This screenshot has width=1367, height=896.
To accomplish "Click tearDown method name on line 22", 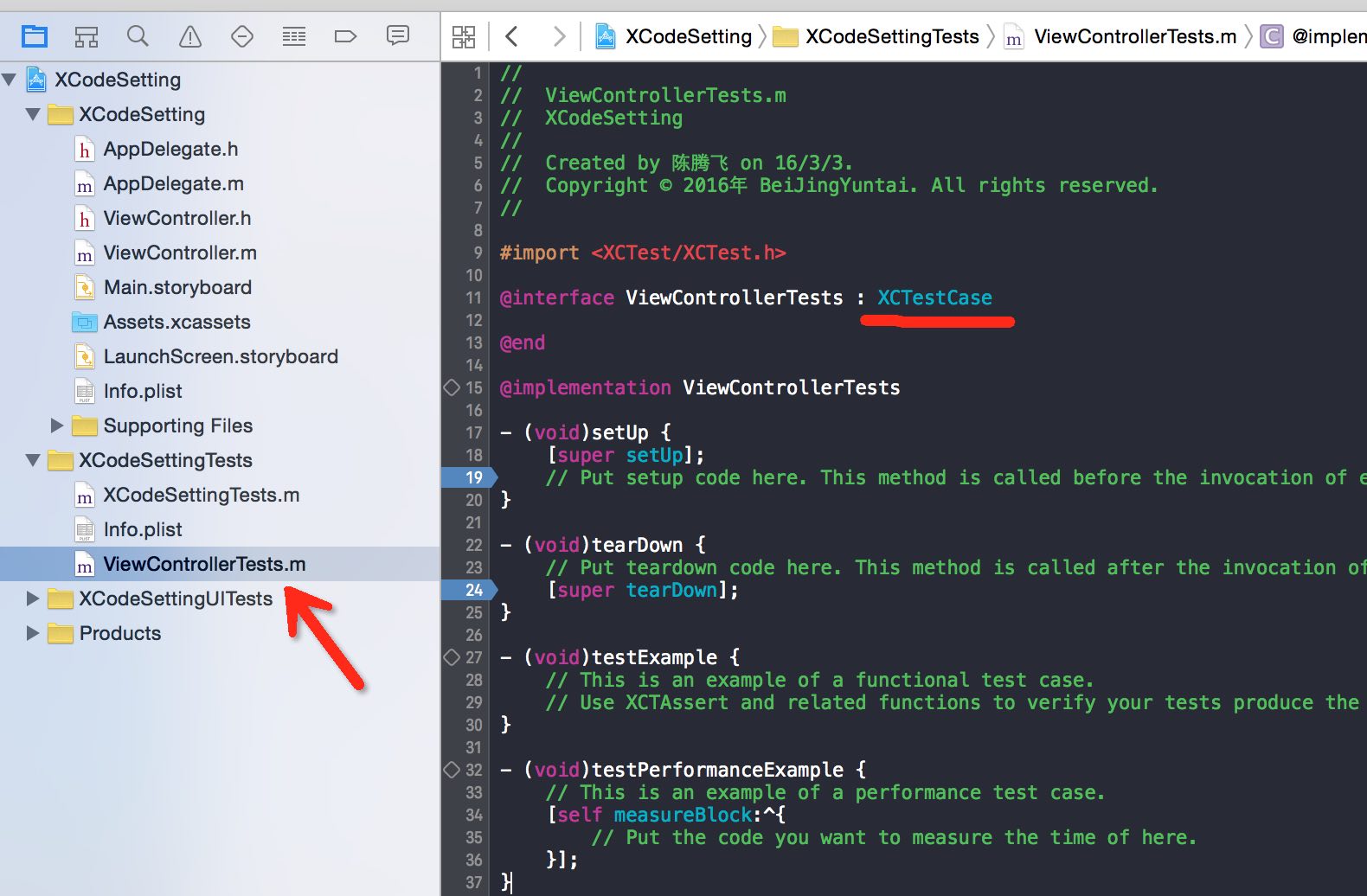I will coord(638,545).
